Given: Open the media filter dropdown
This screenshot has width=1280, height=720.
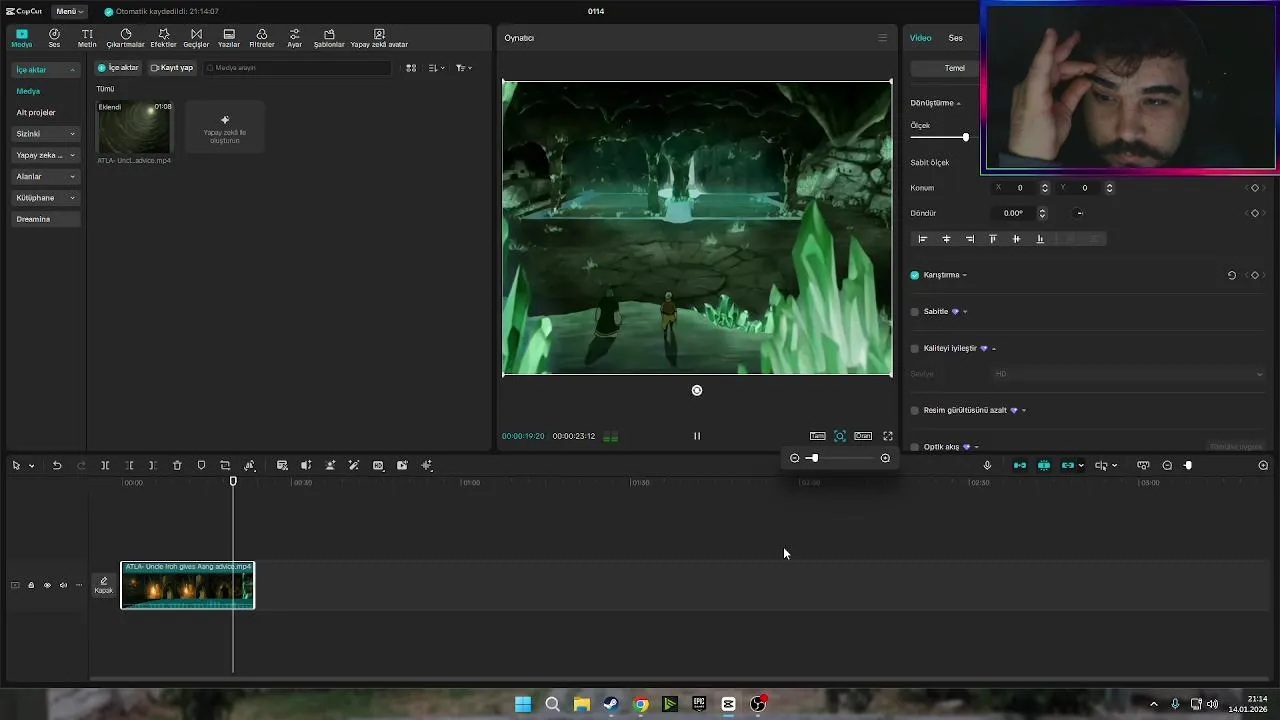Looking at the screenshot, I should [x=464, y=68].
